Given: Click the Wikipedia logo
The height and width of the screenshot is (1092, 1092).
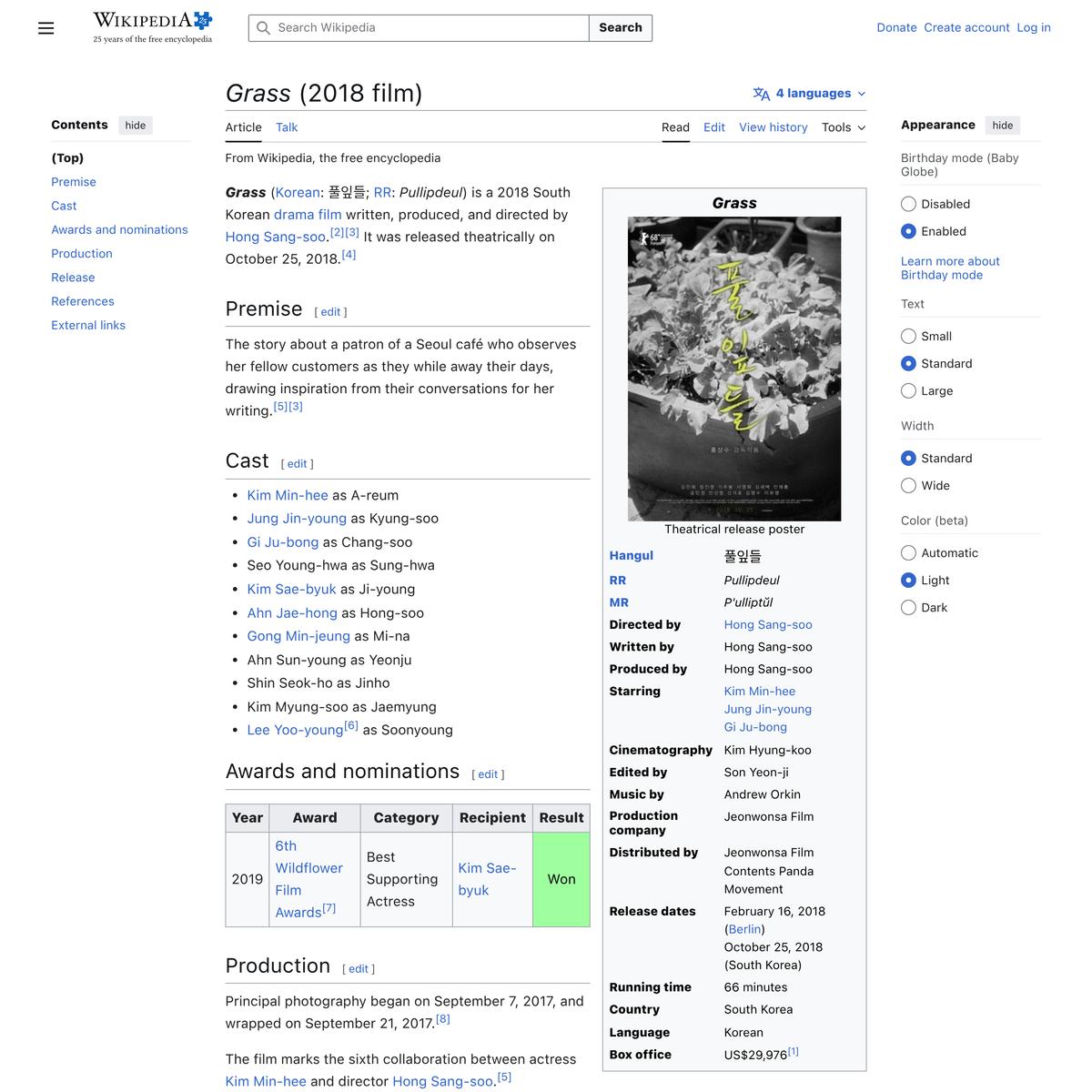Looking at the screenshot, I should coord(152,27).
